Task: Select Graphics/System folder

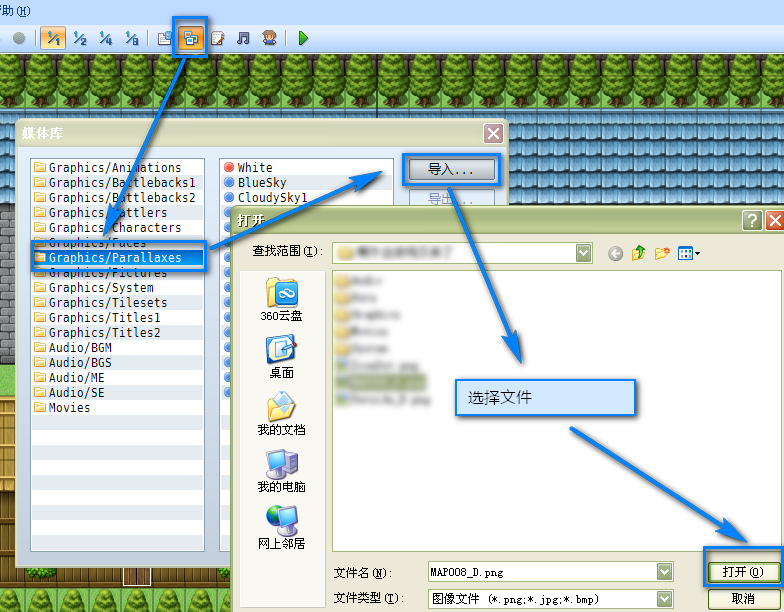Action: point(118,288)
